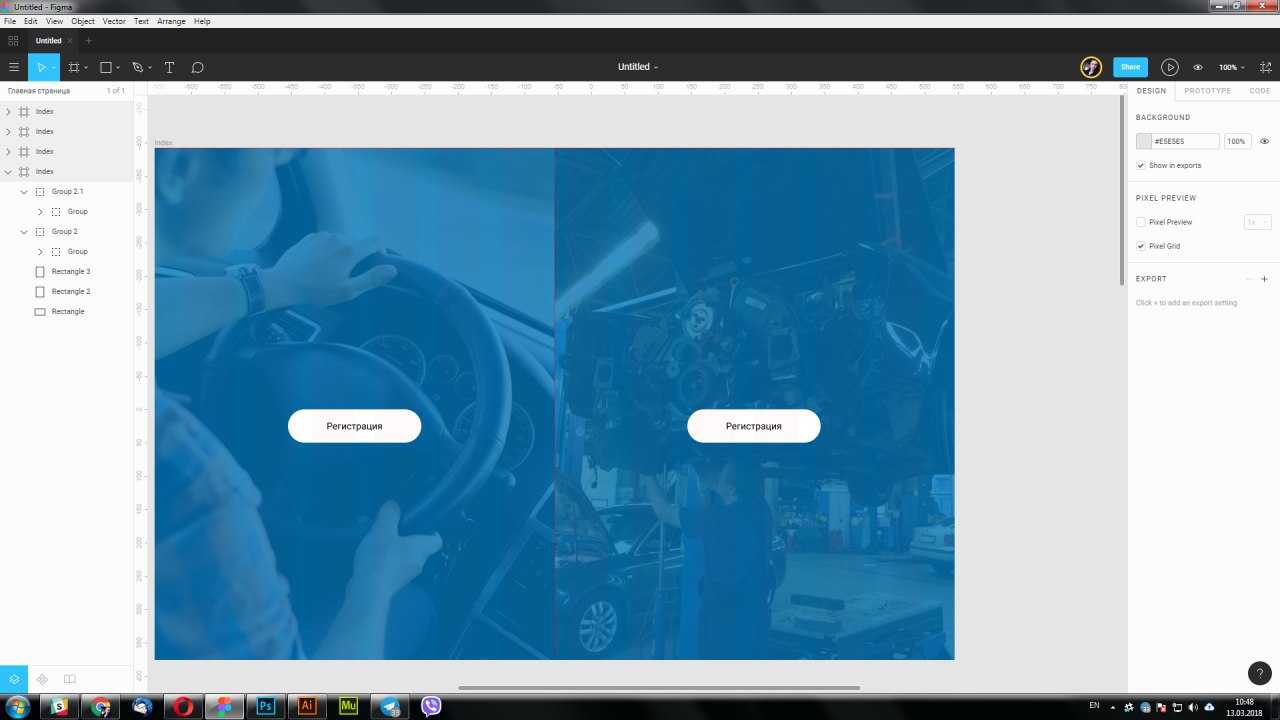Expand the second Index frame layer
Screen dimensions: 1280x720
[x=8, y=132]
